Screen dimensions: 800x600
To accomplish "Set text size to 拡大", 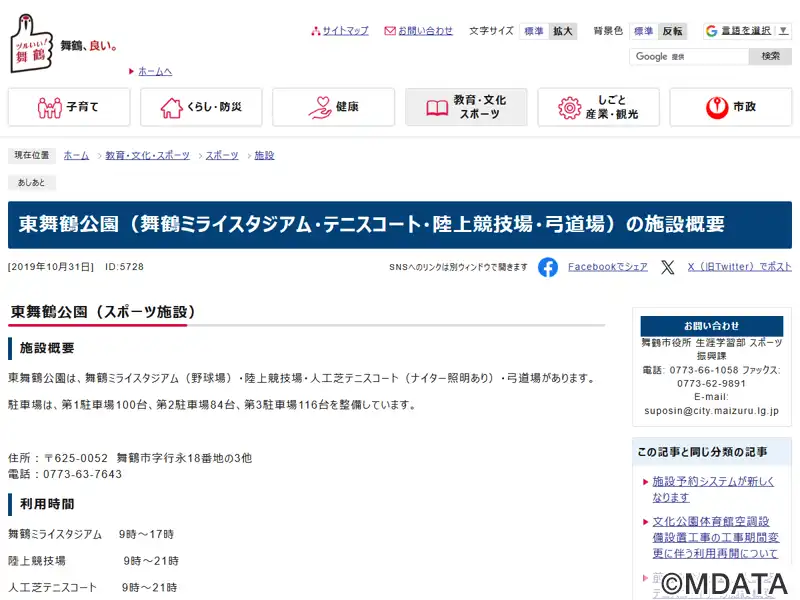I will coord(563,31).
